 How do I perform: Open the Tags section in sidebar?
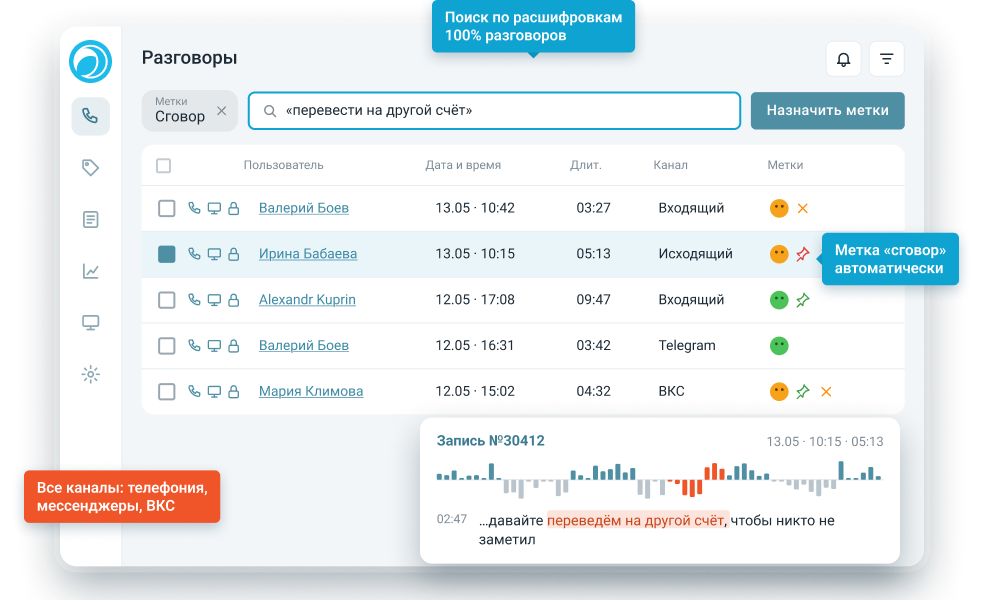coord(90,168)
